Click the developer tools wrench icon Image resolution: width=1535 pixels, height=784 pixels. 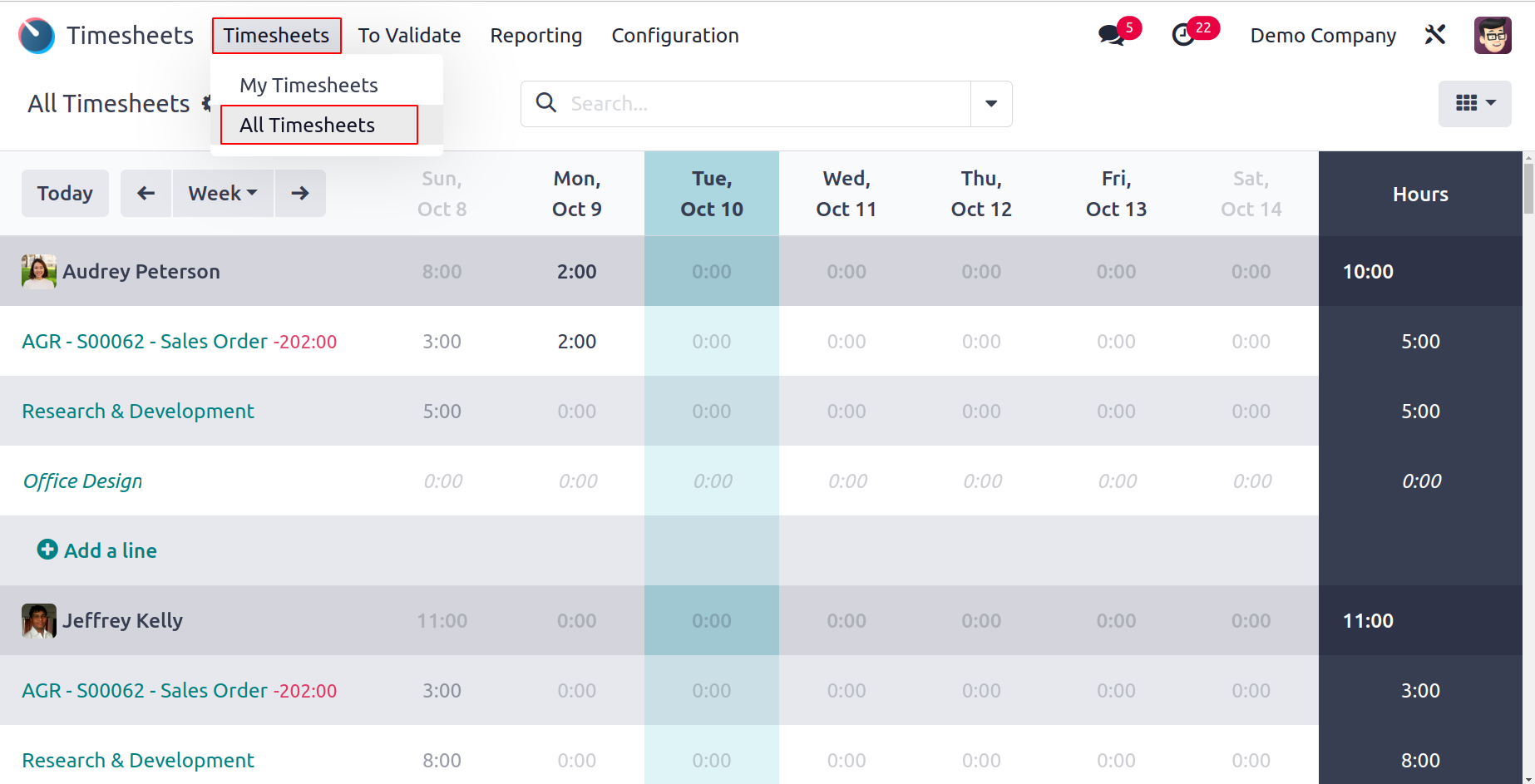point(1435,35)
